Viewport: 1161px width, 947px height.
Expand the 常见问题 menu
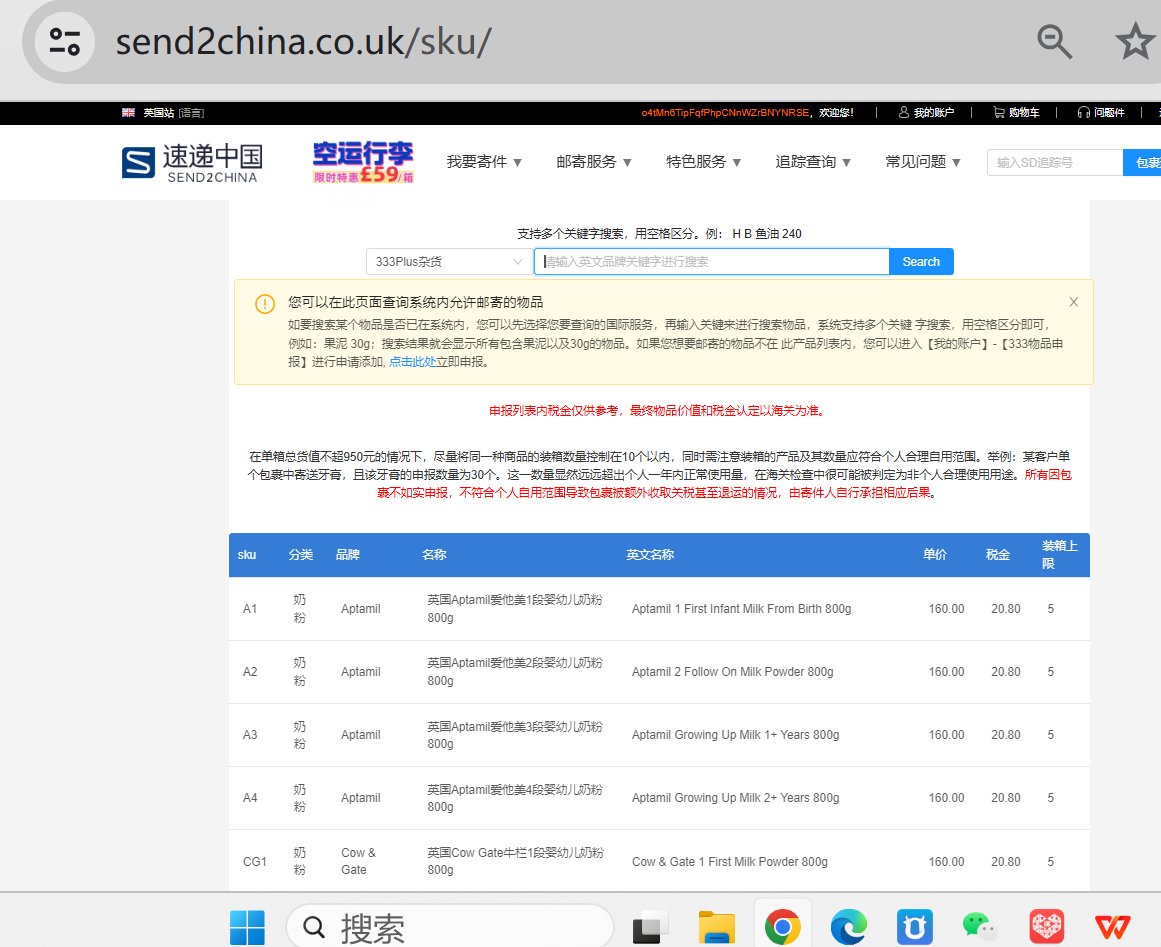pos(923,162)
